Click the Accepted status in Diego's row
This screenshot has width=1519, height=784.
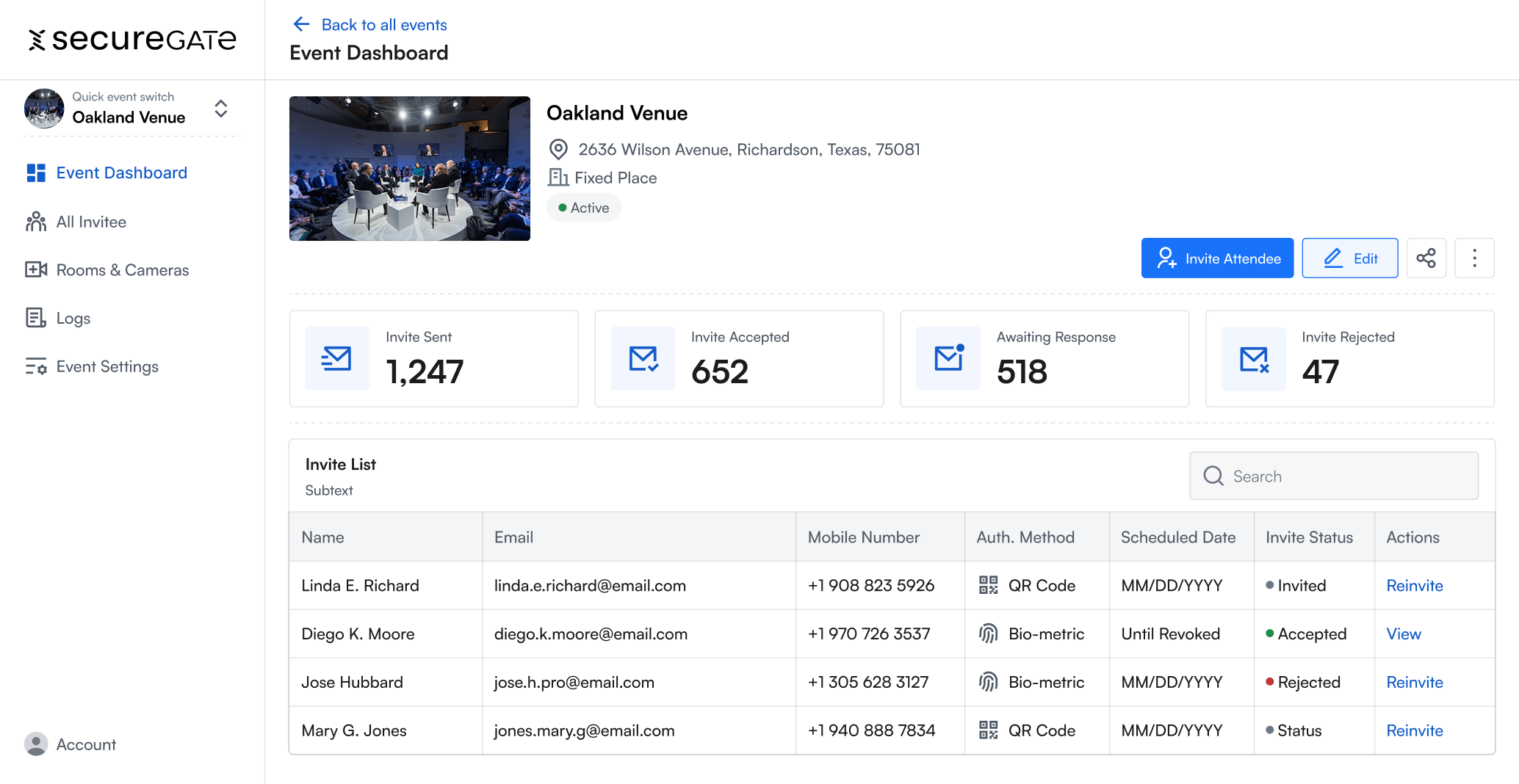(1306, 634)
